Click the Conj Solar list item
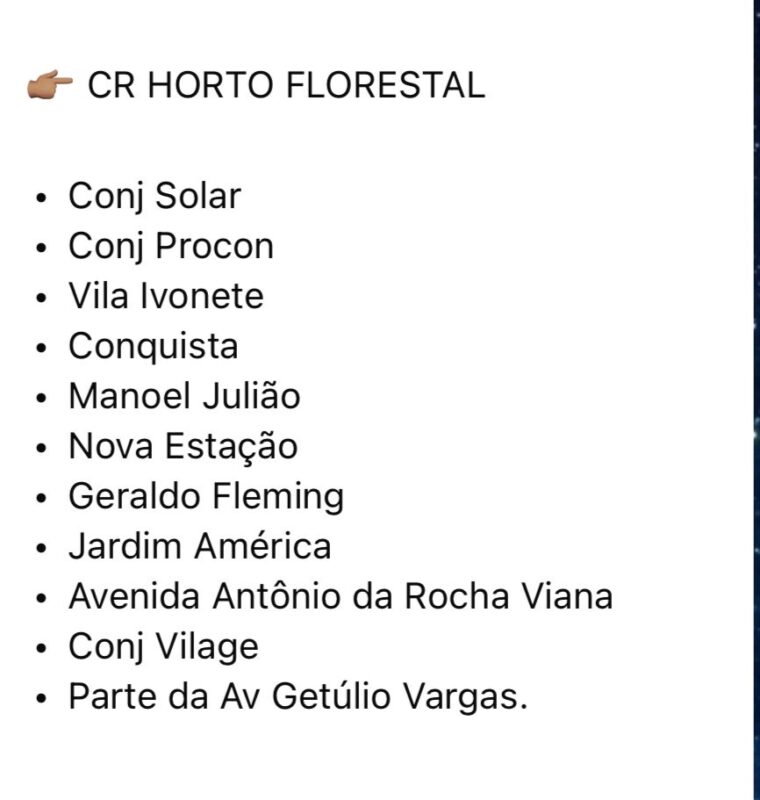This screenshot has width=760, height=800. (155, 197)
